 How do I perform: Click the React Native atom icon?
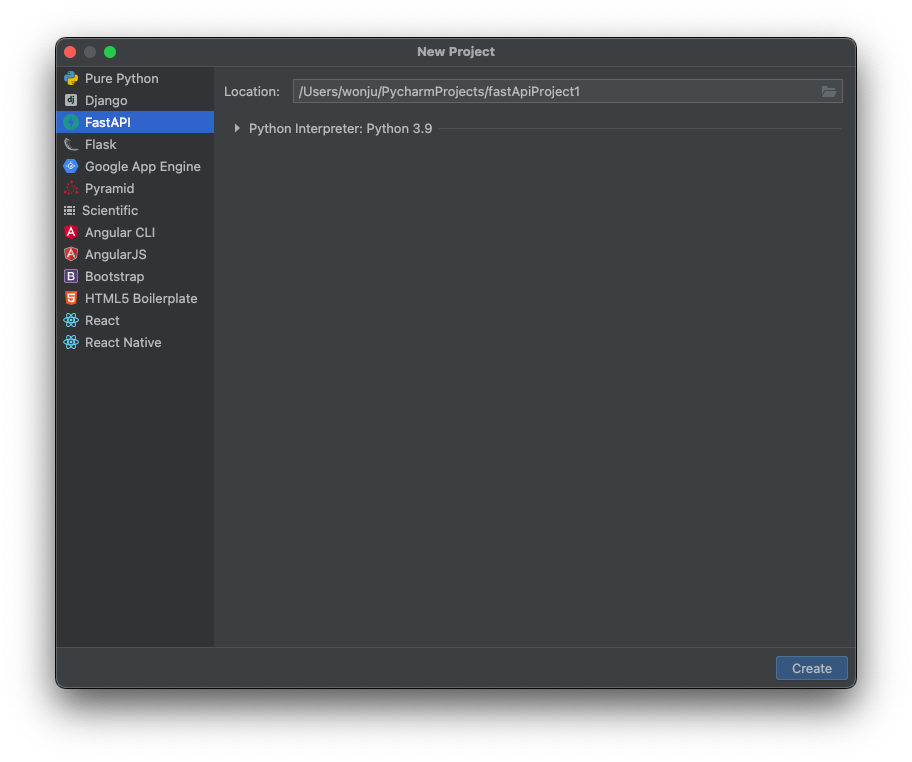[x=71, y=343]
